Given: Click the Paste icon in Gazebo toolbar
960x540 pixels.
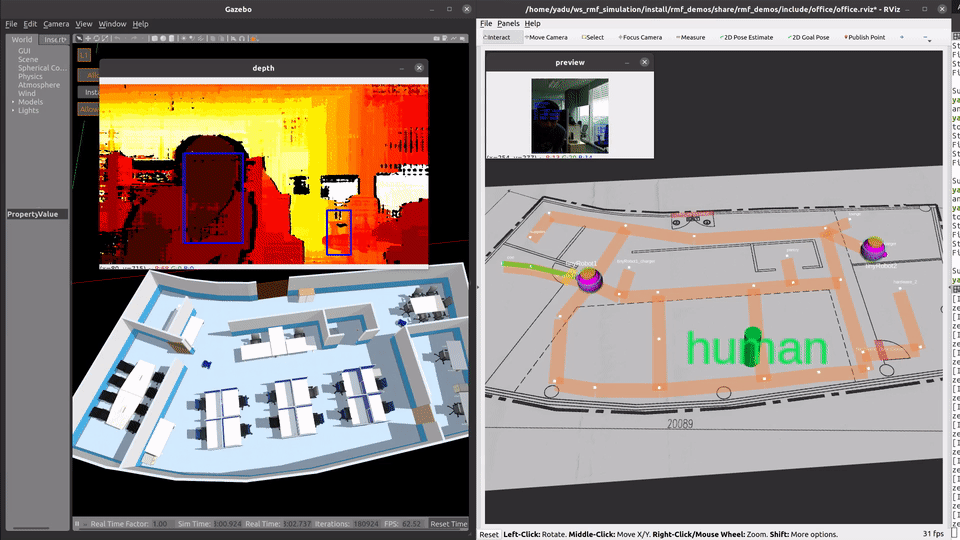Looking at the screenshot, I should (x=222, y=38).
